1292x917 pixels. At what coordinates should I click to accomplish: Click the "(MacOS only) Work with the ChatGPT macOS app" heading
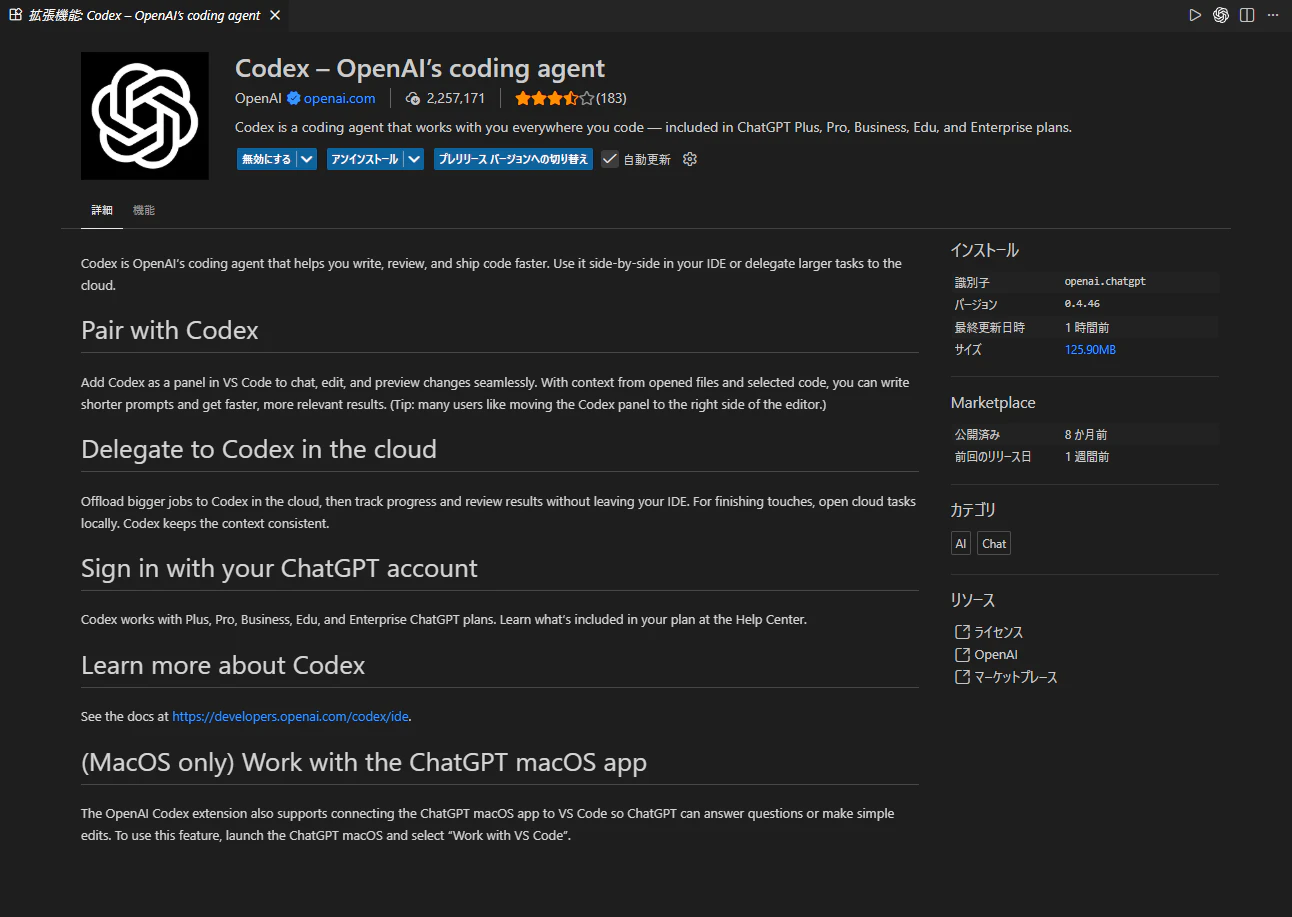click(364, 762)
